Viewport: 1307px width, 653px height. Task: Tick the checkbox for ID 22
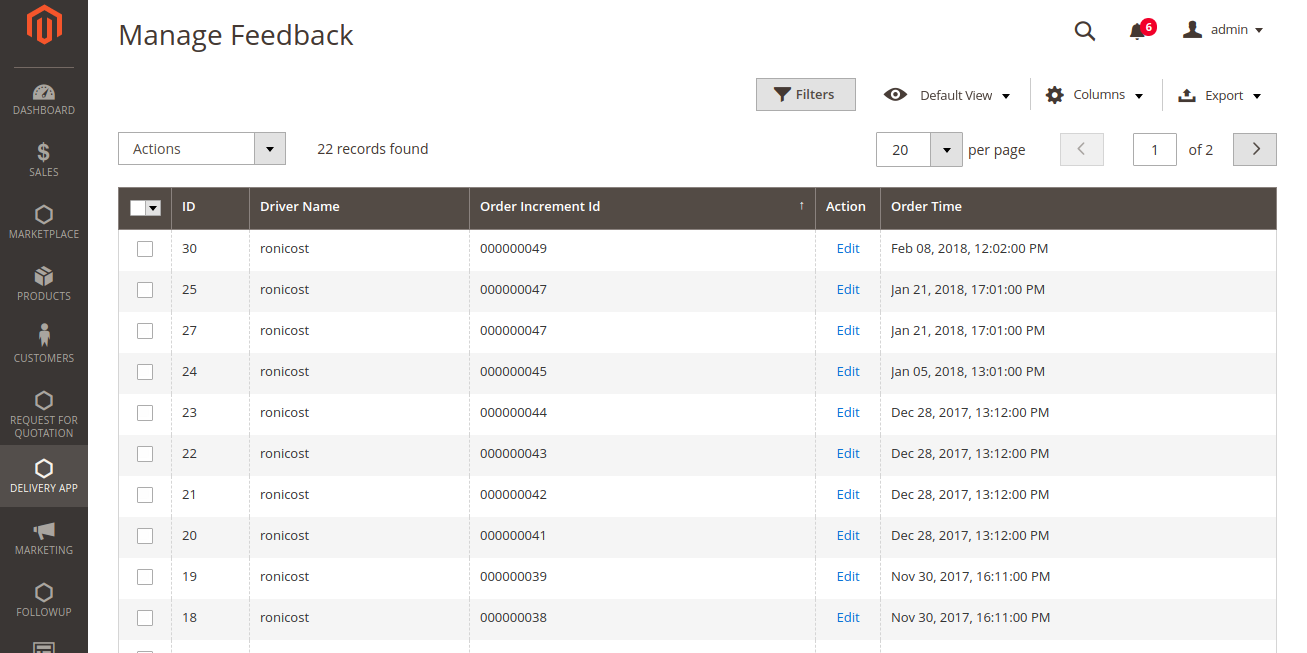tap(145, 454)
